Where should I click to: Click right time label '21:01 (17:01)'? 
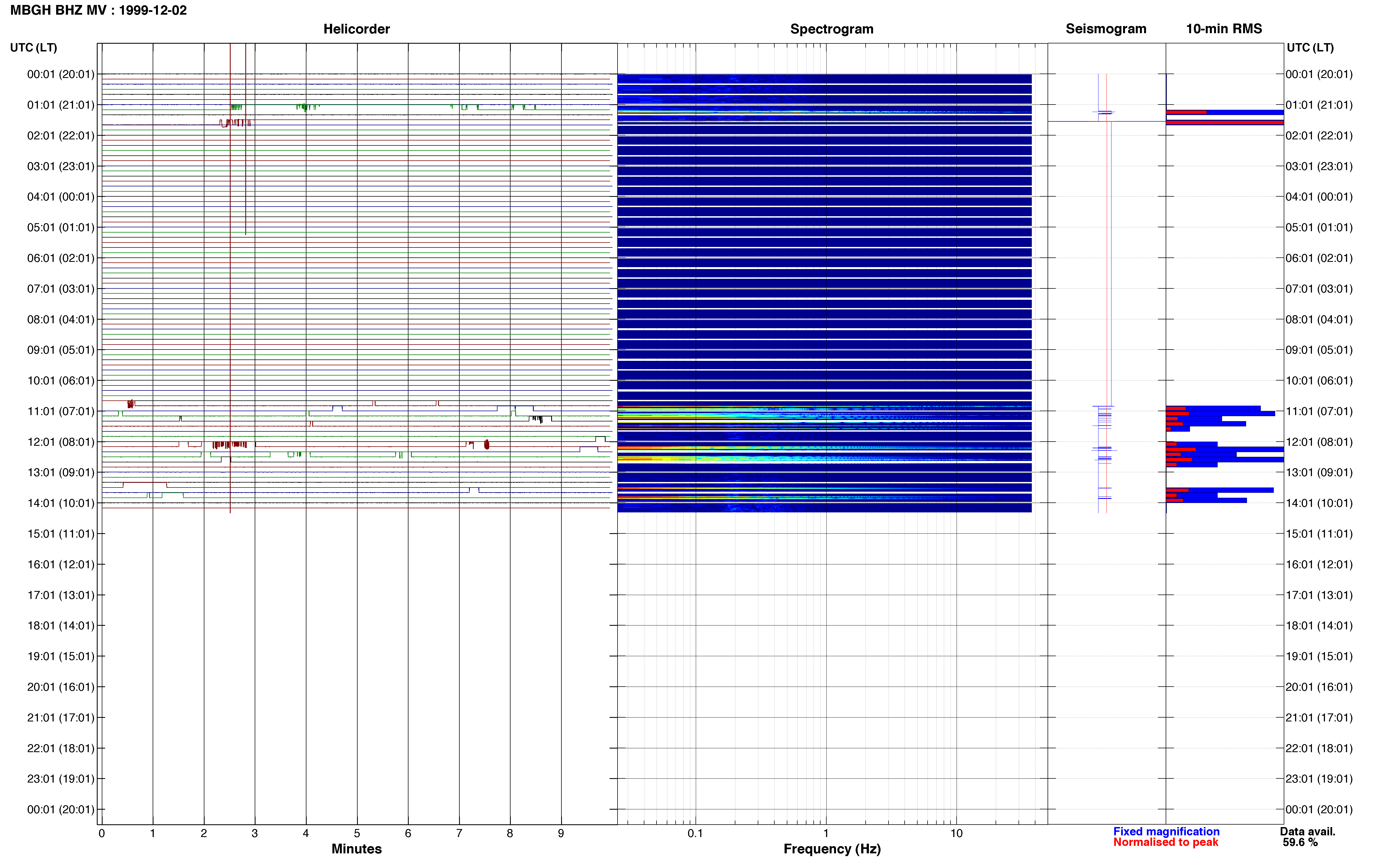1319,718
